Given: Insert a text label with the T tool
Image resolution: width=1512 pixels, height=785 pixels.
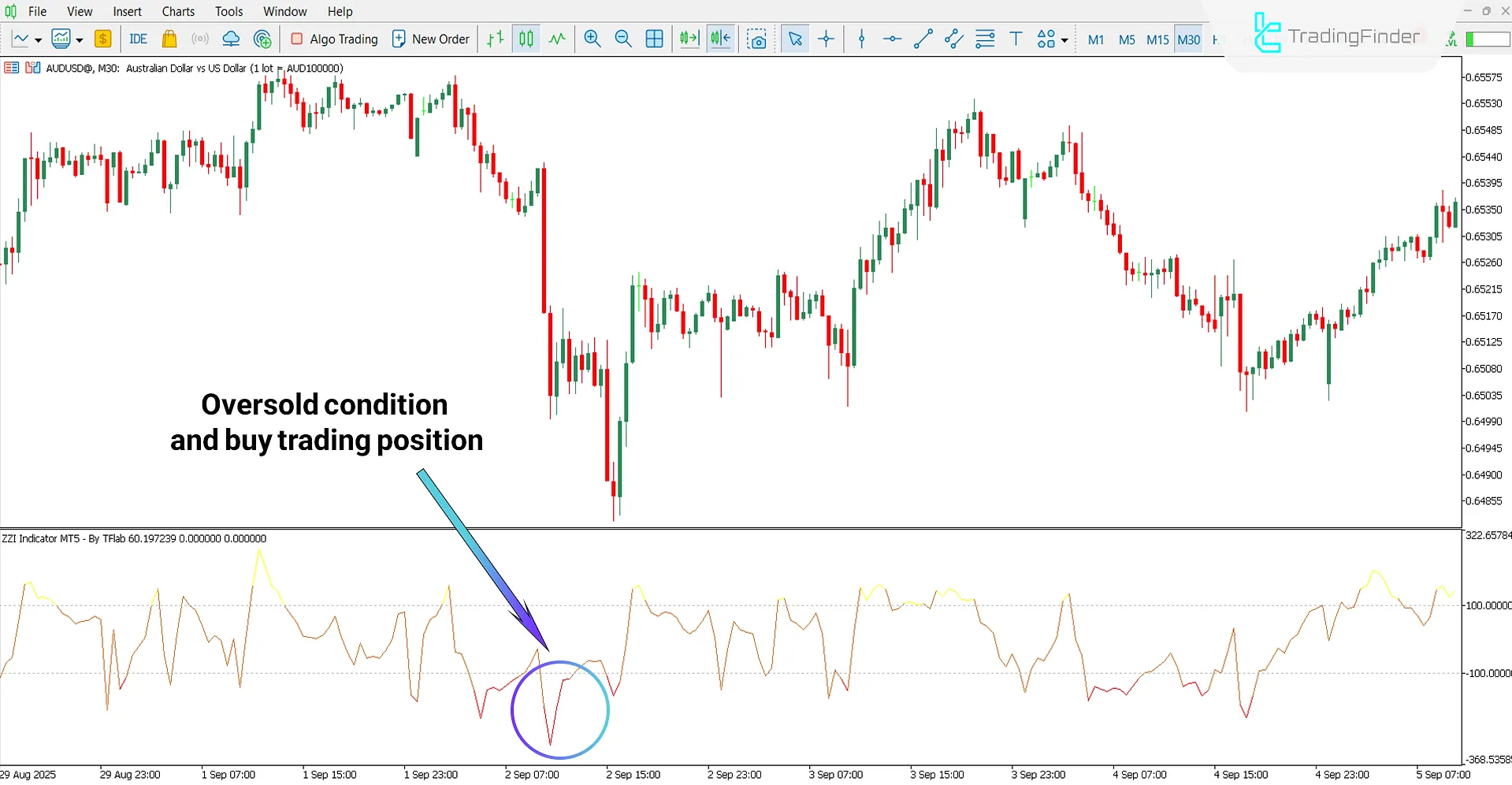Looking at the screenshot, I should [x=1016, y=39].
